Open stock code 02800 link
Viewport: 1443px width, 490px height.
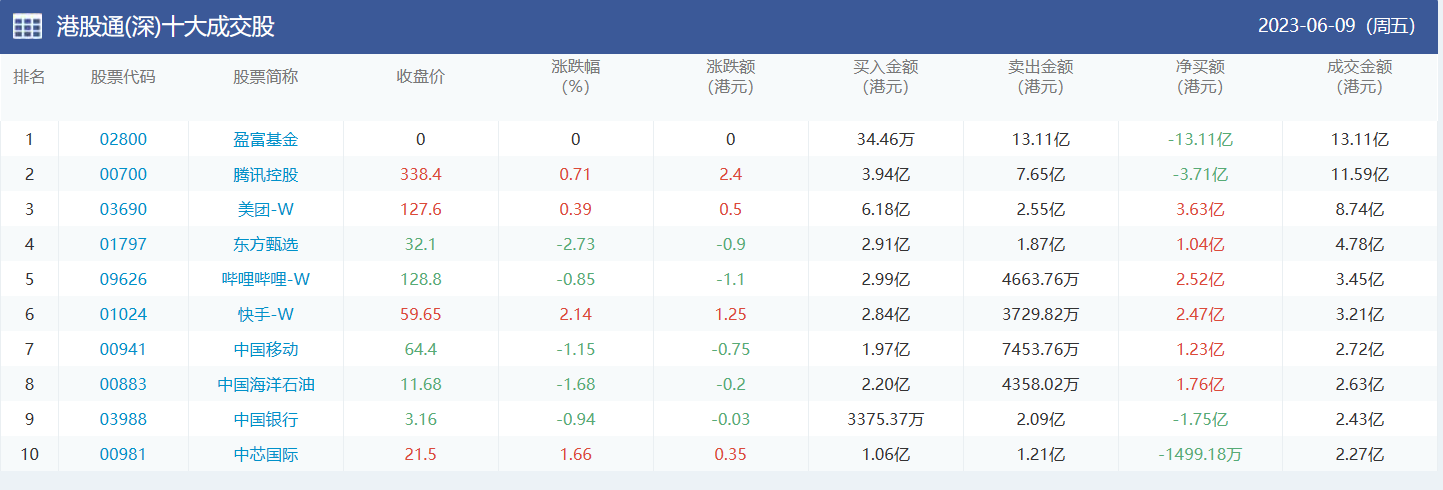point(123,140)
